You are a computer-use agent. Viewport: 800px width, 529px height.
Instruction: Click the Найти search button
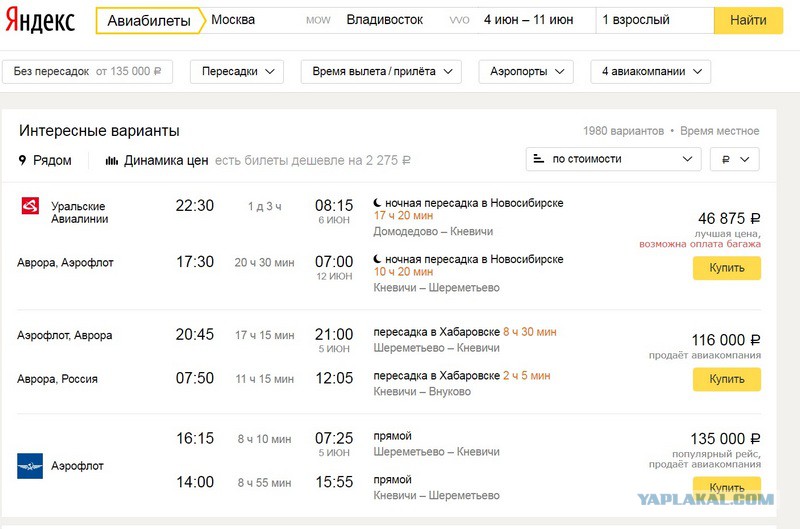coord(748,20)
